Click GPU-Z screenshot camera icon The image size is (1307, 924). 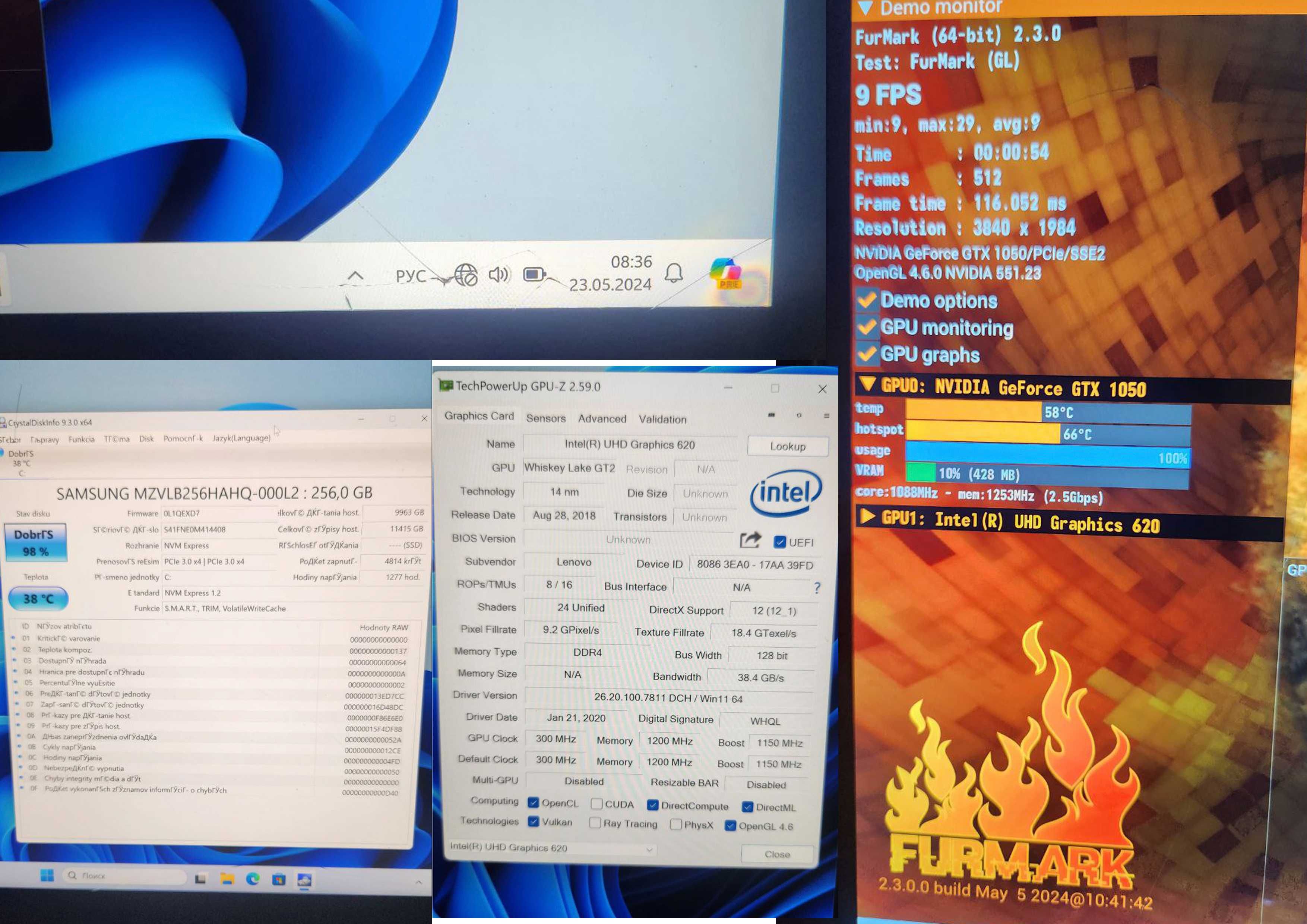click(771, 415)
